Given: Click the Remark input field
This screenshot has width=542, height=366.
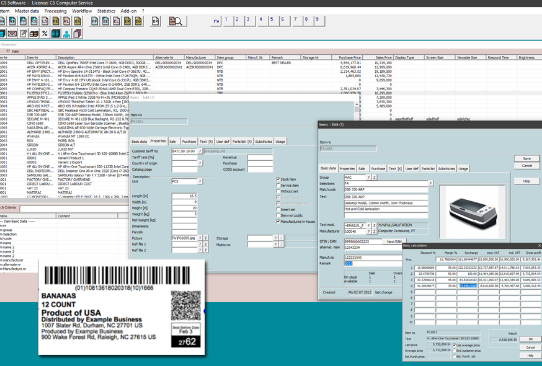Looking at the screenshot, I should [x=373, y=263].
